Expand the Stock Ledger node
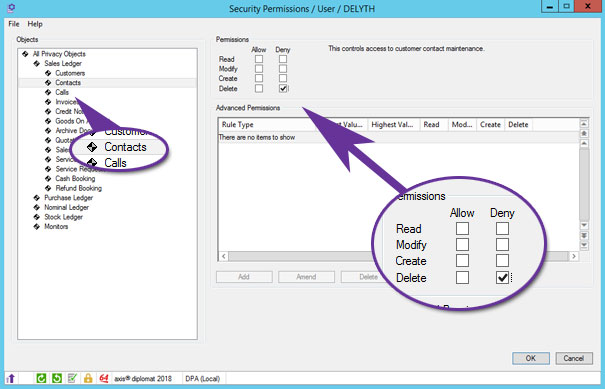Viewport: 605px width, 389px height. [x=37, y=217]
